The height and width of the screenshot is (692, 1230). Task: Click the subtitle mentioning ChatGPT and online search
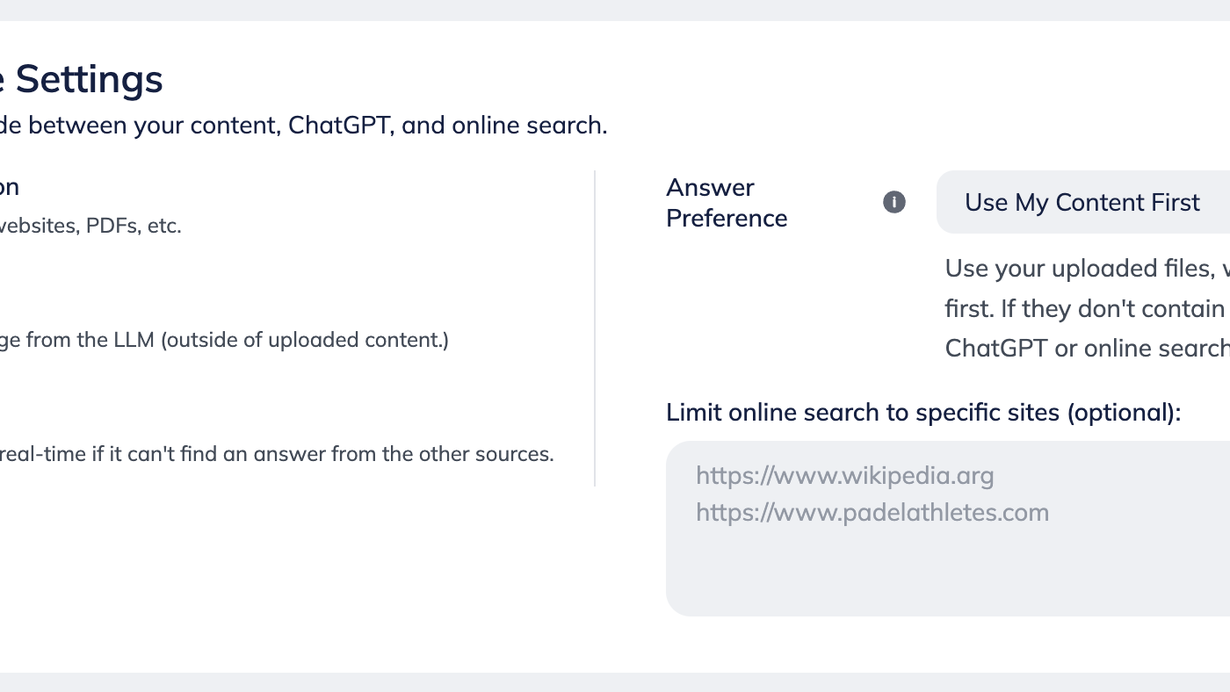[304, 125]
